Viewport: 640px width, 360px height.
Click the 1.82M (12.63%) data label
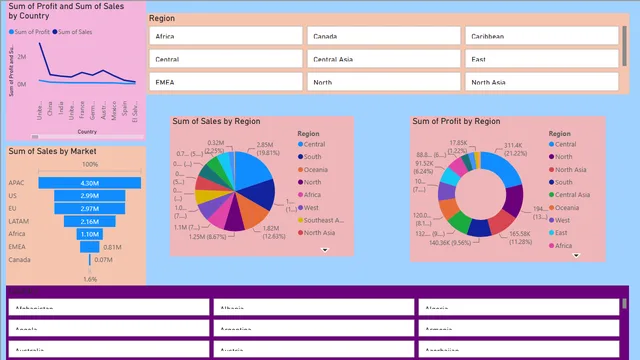(274, 232)
